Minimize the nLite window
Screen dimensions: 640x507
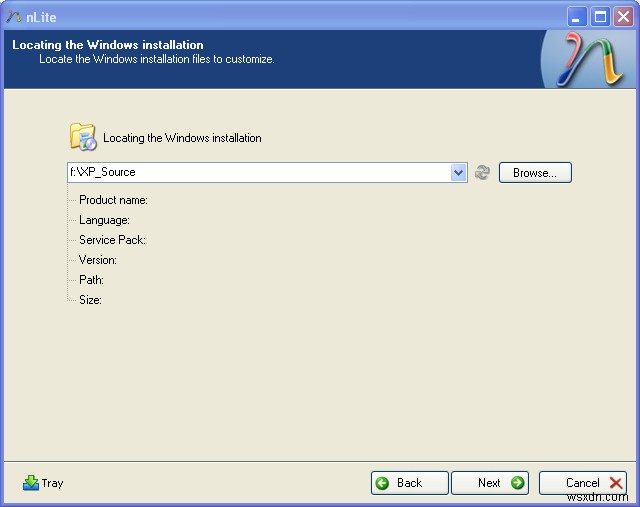click(577, 17)
